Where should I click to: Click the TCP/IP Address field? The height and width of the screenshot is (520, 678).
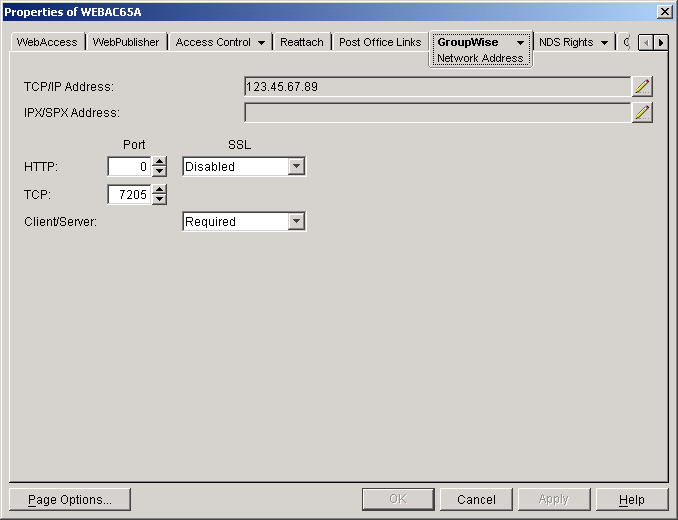tap(438, 86)
